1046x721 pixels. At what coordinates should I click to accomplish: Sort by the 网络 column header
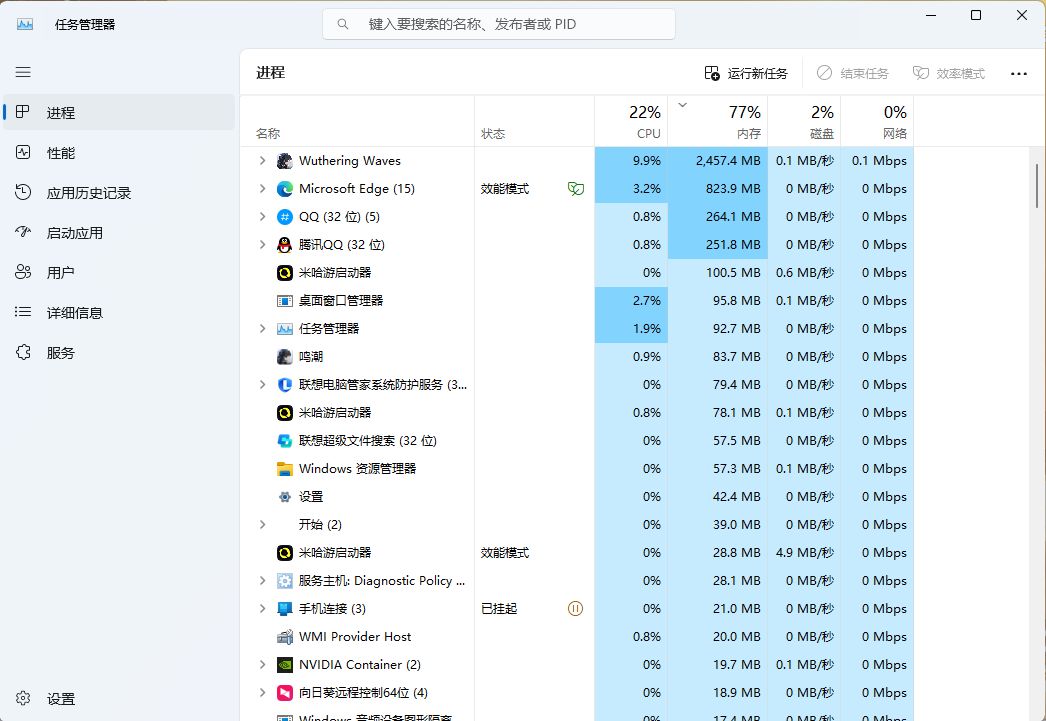coord(877,121)
